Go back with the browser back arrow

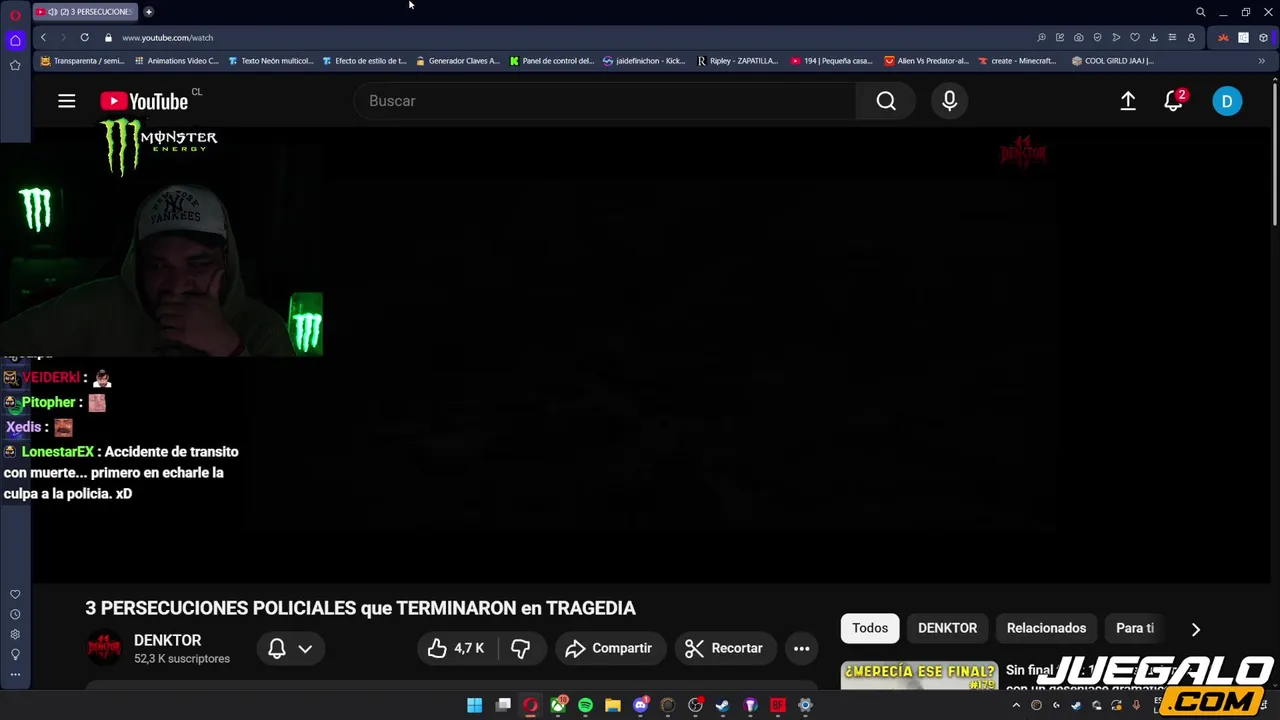pos(43,38)
